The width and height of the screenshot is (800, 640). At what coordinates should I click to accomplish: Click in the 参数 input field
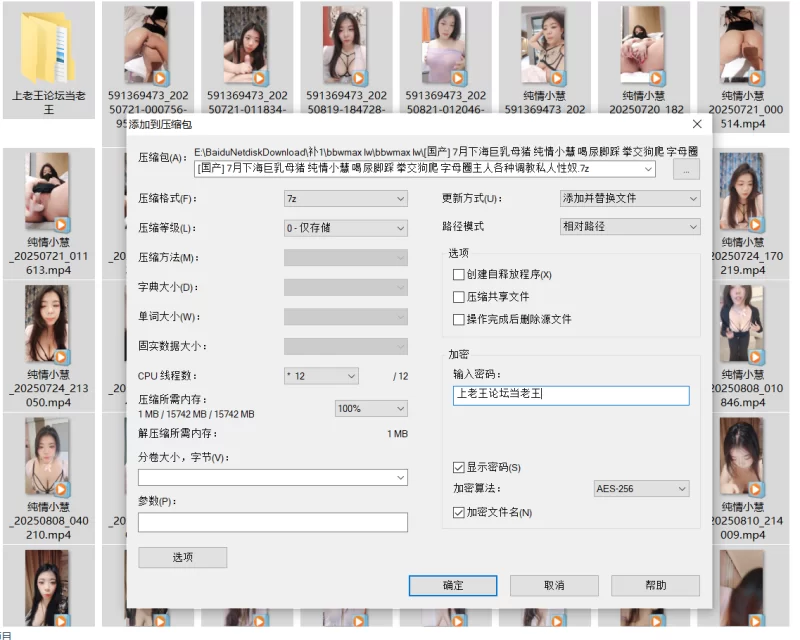click(272, 522)
